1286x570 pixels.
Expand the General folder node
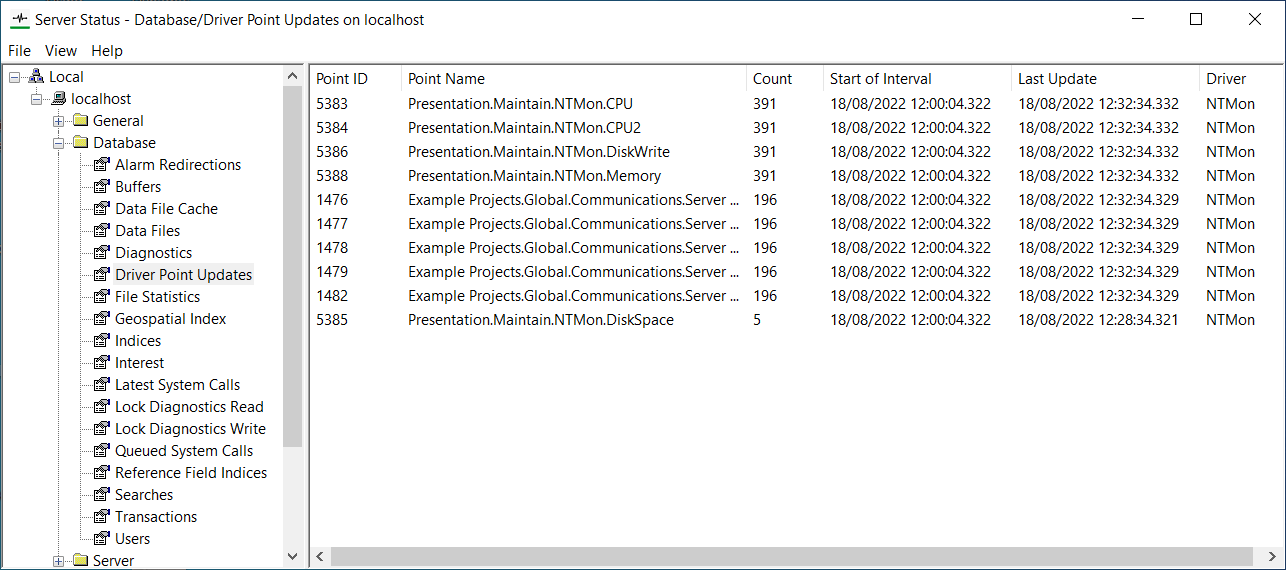[59, 121]
